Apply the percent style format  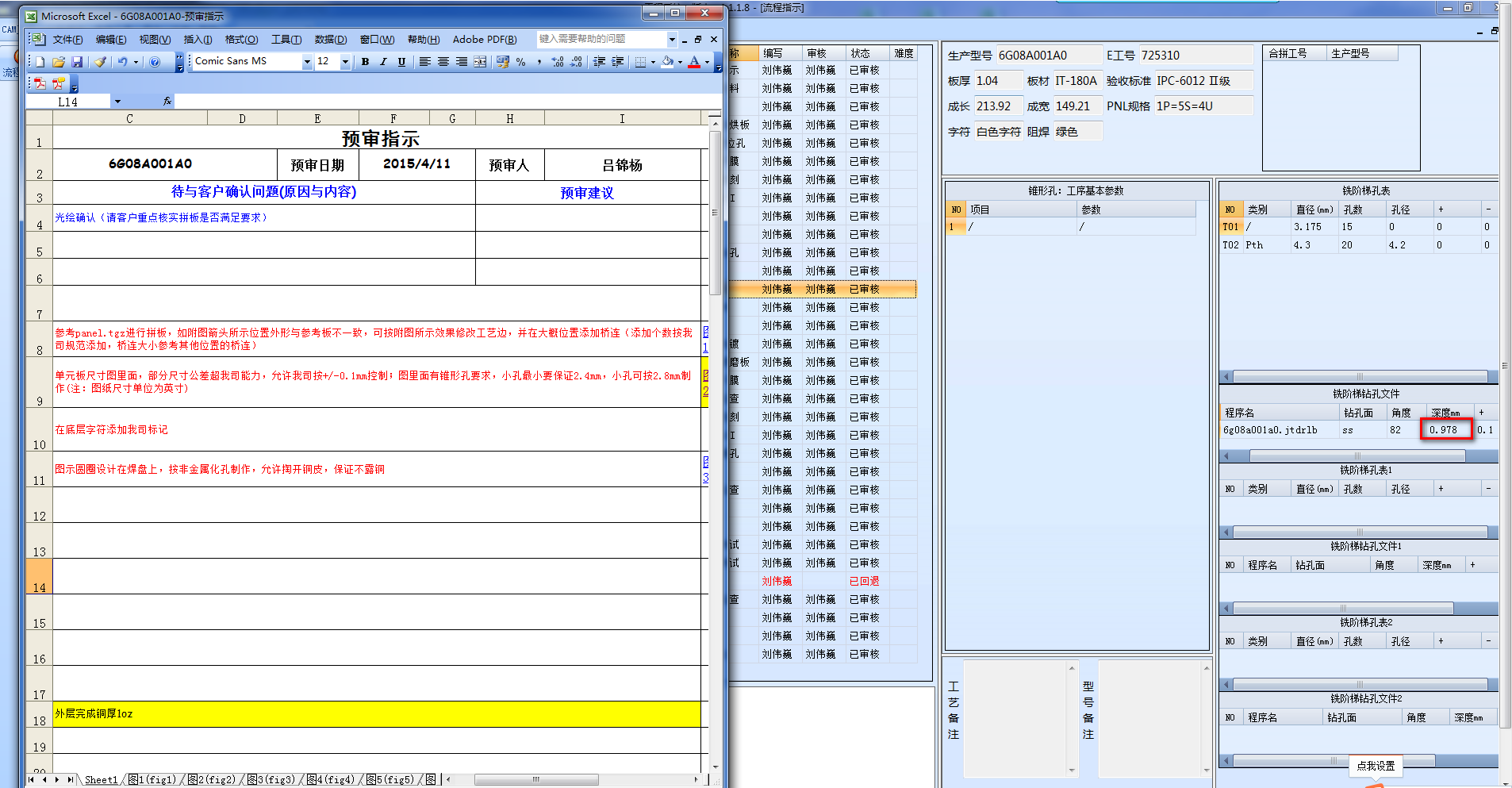tap(521, 62)
